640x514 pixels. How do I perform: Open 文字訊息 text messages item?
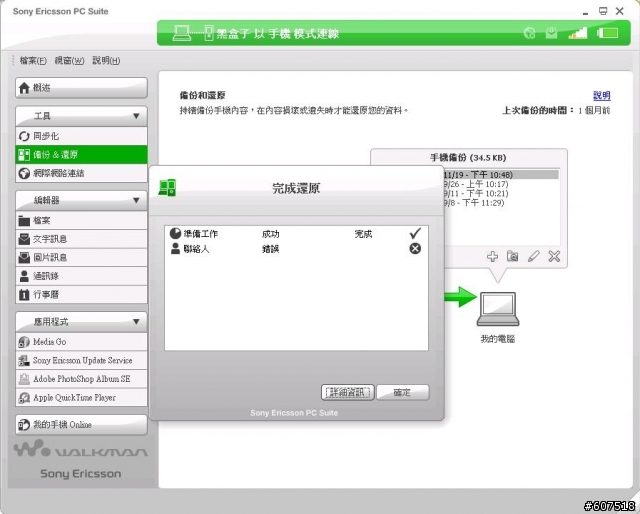81,239
